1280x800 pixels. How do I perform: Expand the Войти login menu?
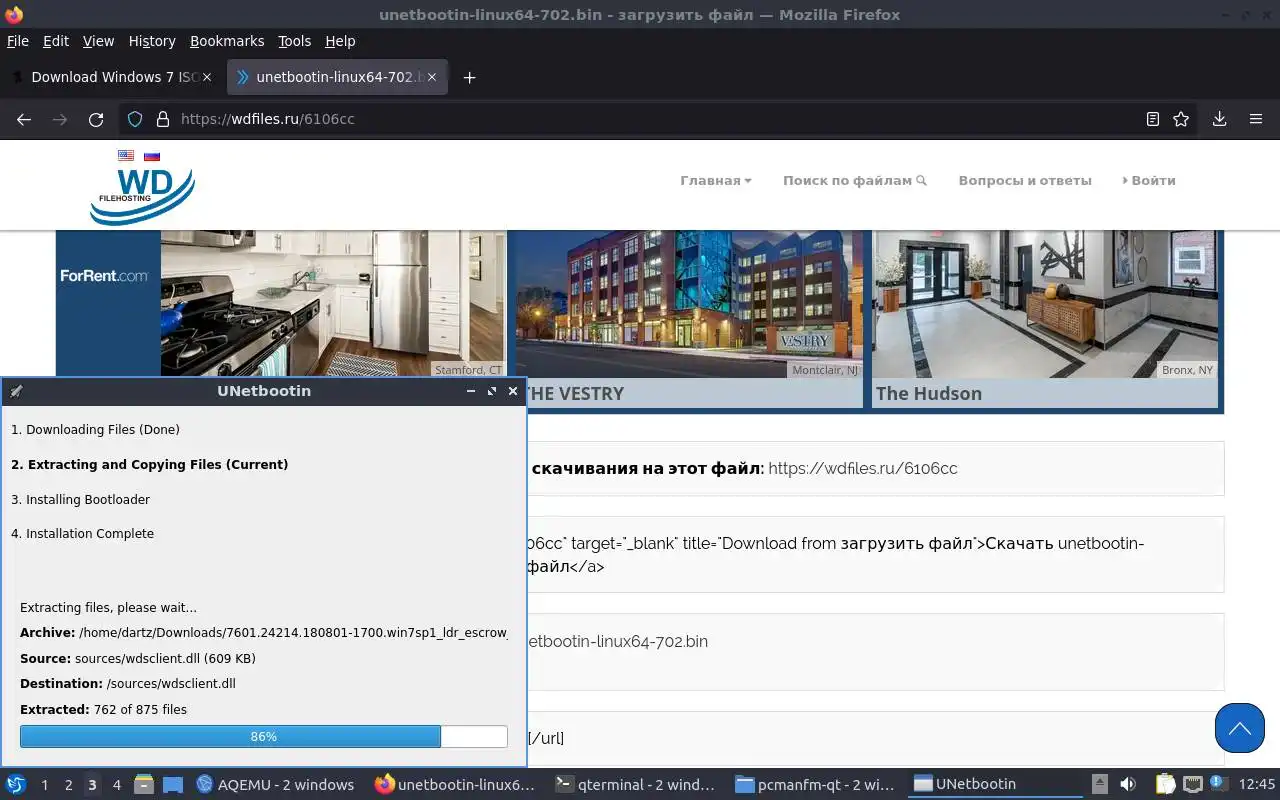[1149, 181]
